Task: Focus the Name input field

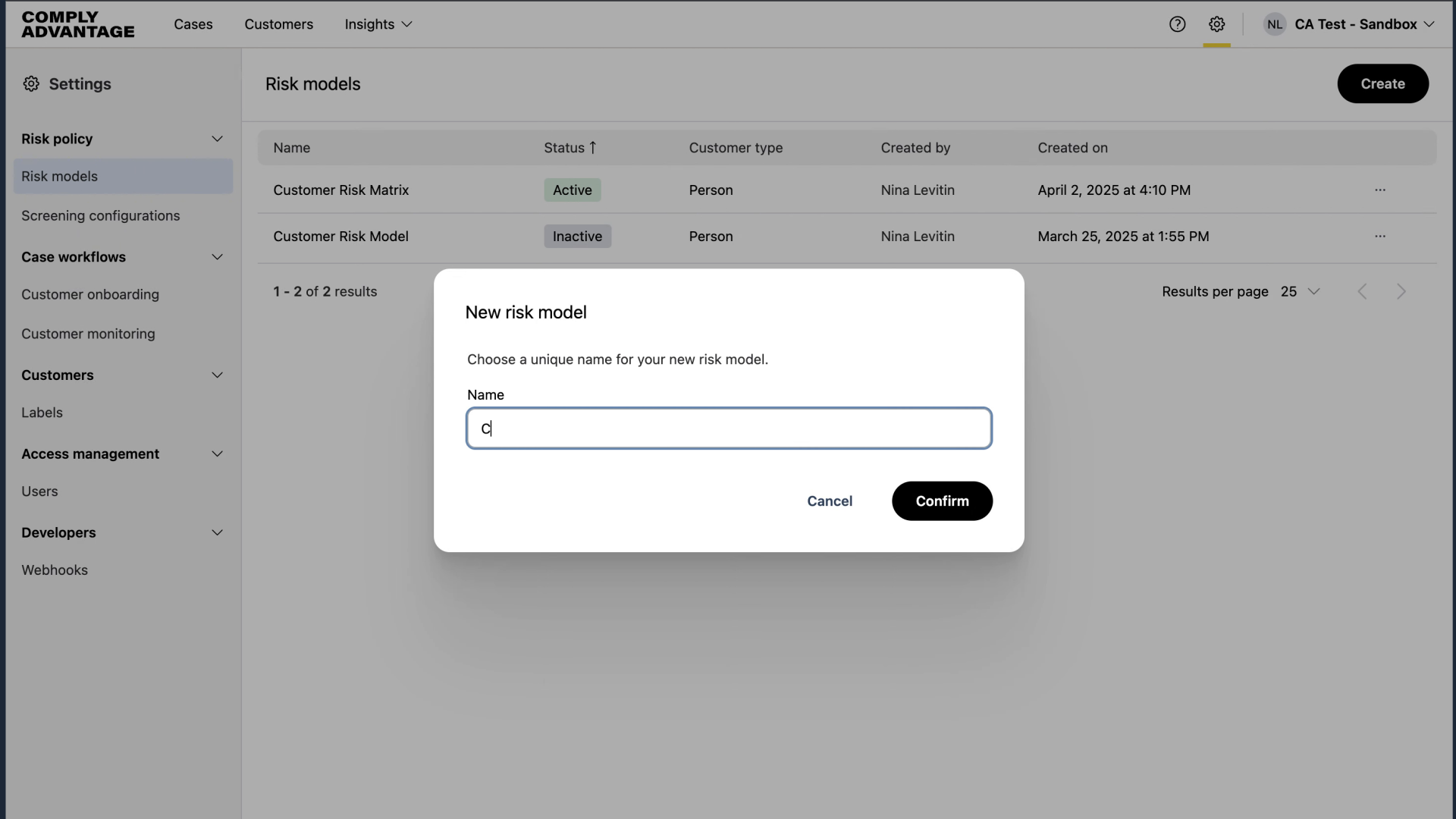Action: point(728,428)
